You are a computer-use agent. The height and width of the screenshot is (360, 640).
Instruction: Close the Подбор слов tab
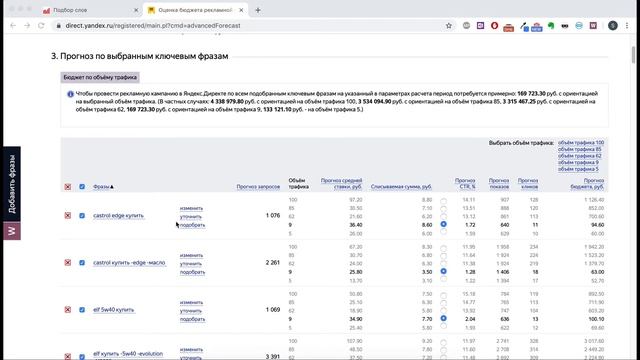[x=136, y=10]
